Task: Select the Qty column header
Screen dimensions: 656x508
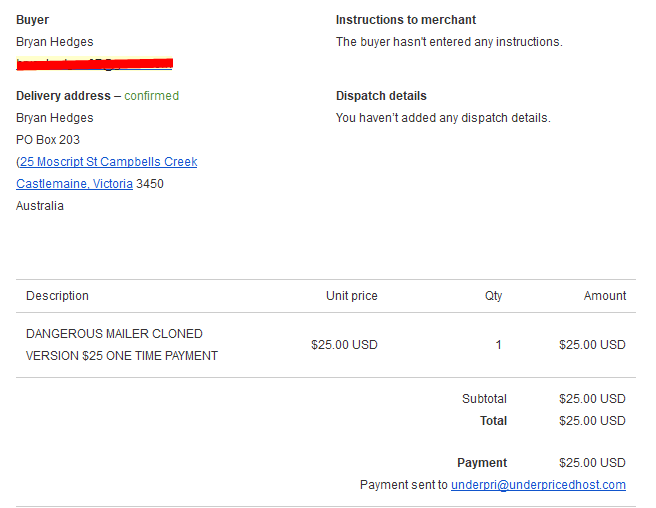Action: (493, 296)
